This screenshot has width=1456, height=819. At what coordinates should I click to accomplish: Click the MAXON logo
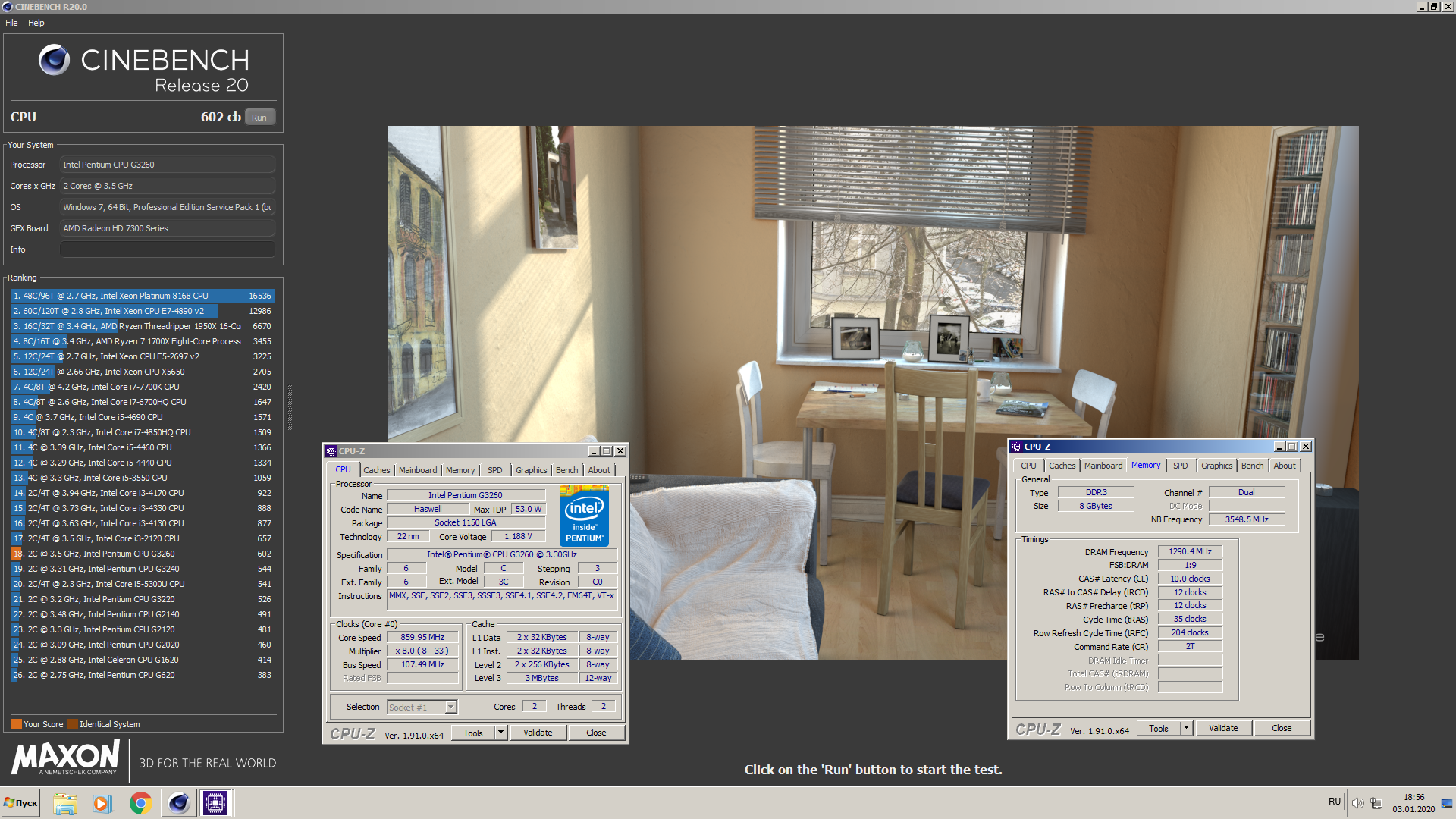coord(65,758)
